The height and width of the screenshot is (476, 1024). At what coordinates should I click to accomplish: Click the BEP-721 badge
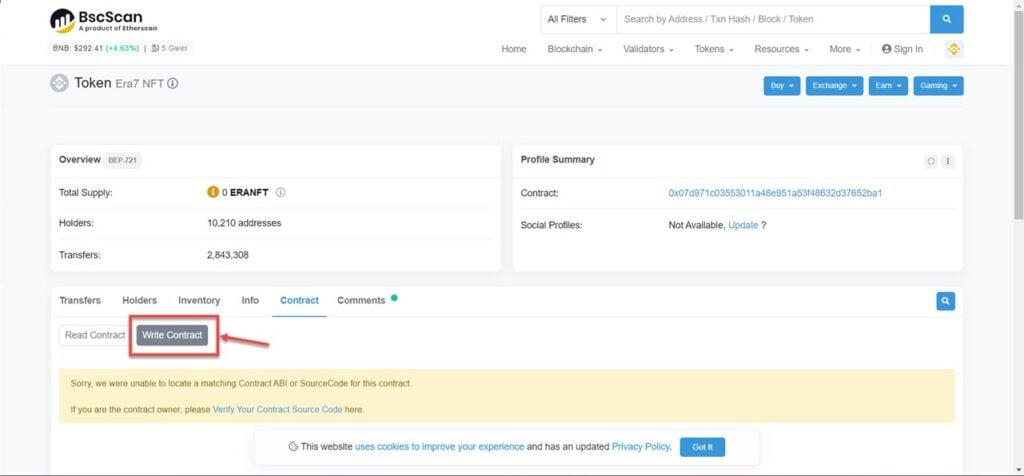pos(122,160)
